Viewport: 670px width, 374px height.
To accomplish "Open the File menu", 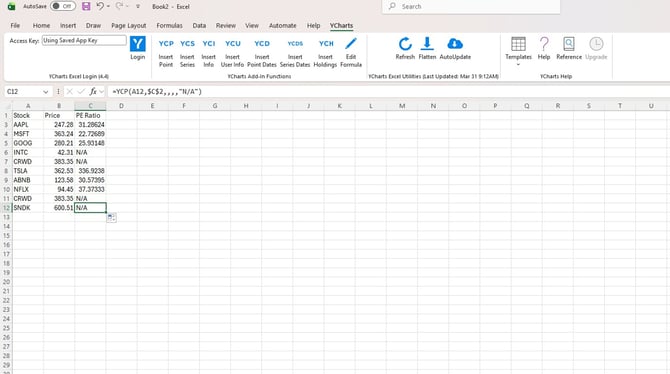I will tap(15, 26).
